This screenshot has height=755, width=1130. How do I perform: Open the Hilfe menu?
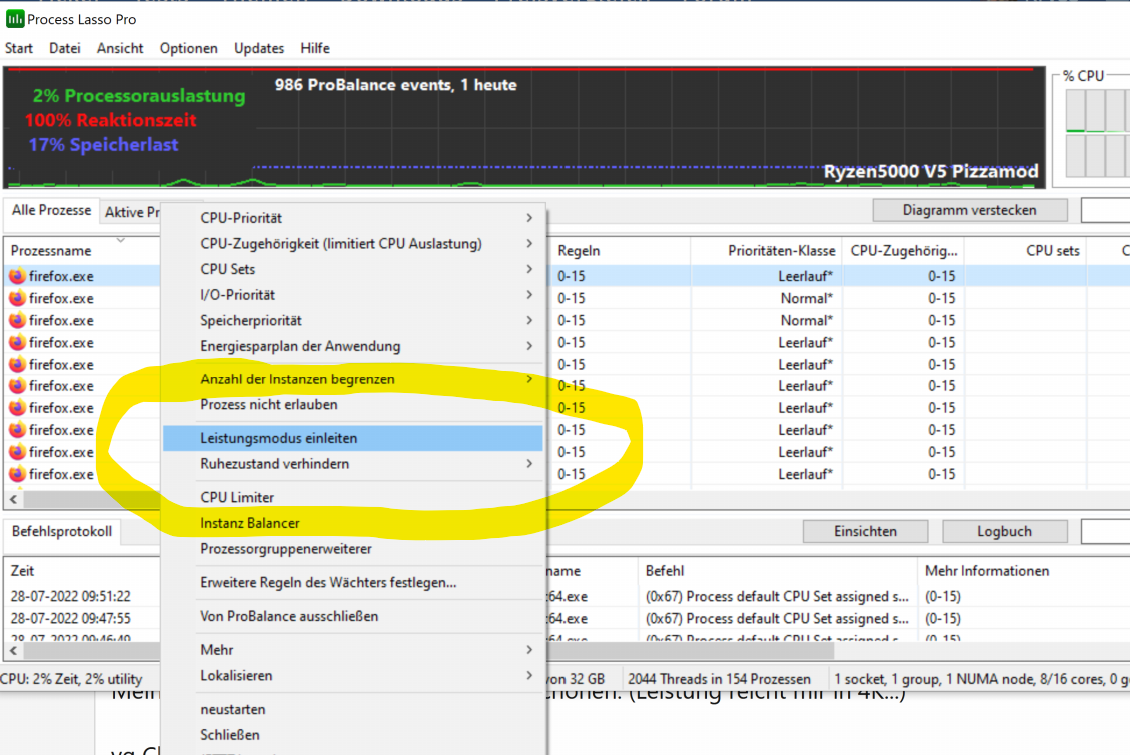coord(315,48)
